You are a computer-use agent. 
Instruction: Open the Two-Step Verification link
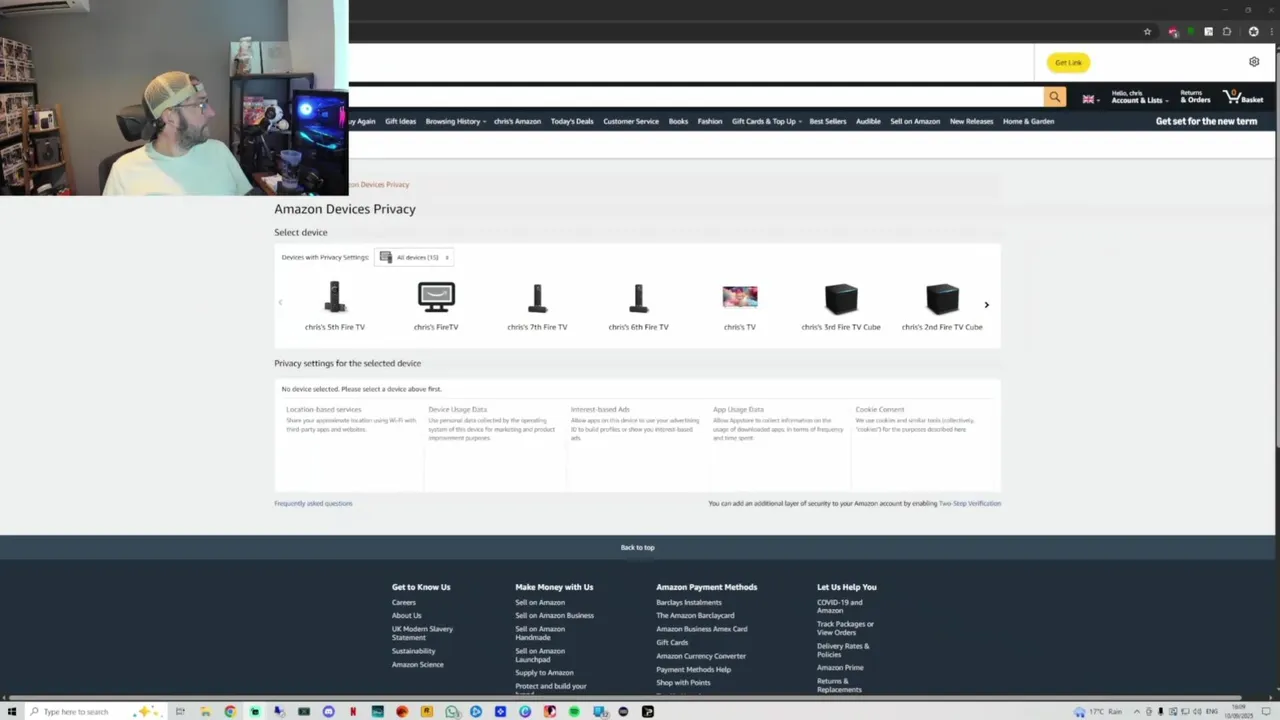[970, 504]
